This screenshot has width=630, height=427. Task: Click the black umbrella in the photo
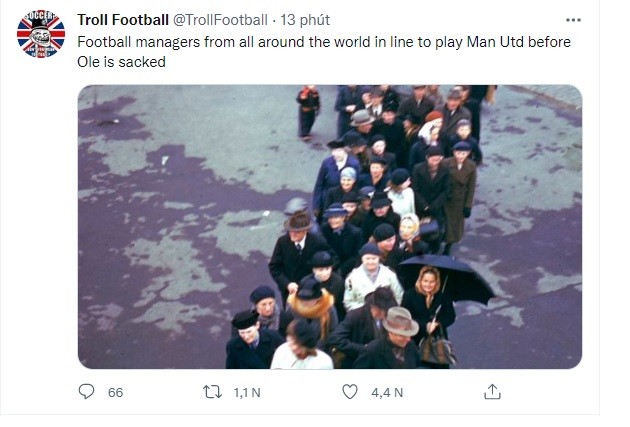tap(462, 279)
